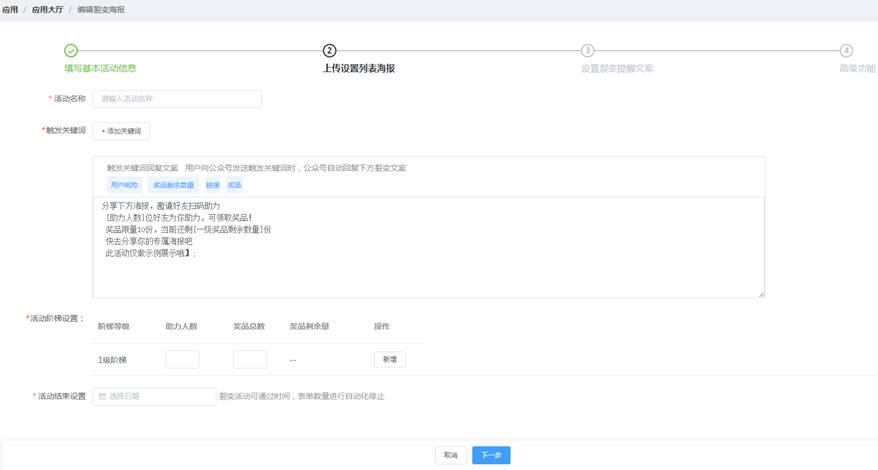
Task: Click inside the reply copy text area
Action: tap(428, 247)
